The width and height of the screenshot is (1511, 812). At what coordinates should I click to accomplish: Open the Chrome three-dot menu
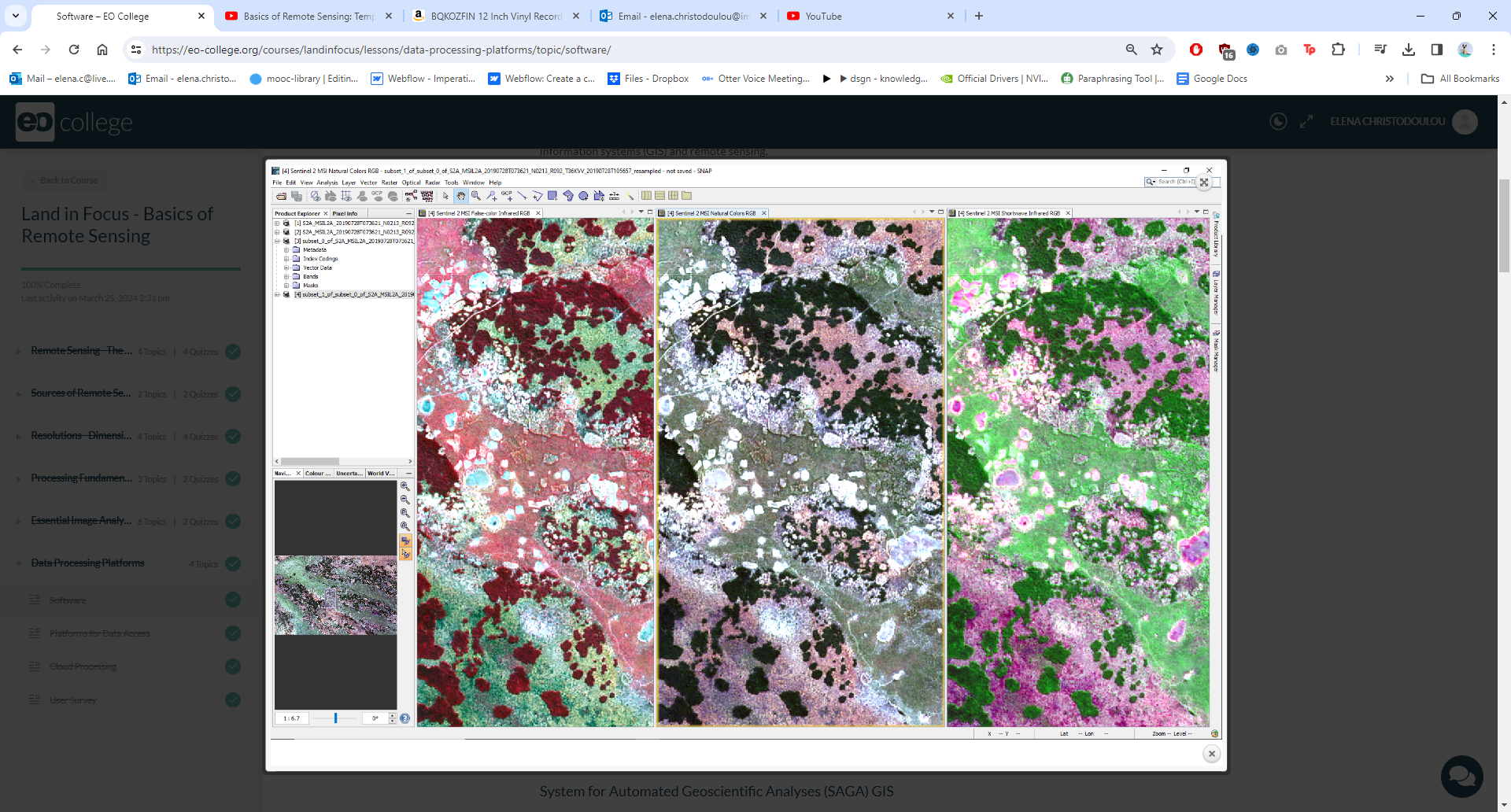(x=1493, y=50)
